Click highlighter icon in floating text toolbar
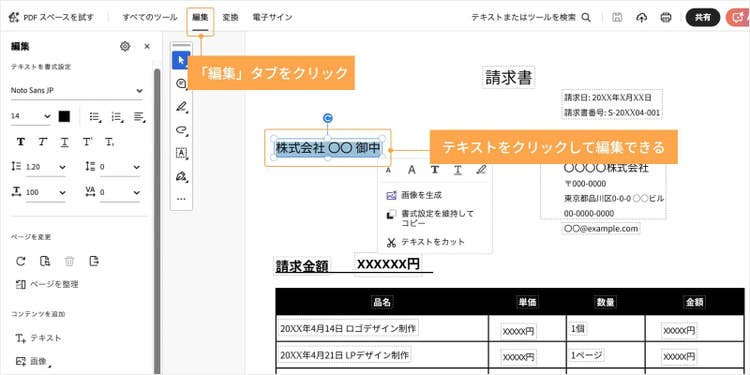The image size is (750, 375). 481,170
